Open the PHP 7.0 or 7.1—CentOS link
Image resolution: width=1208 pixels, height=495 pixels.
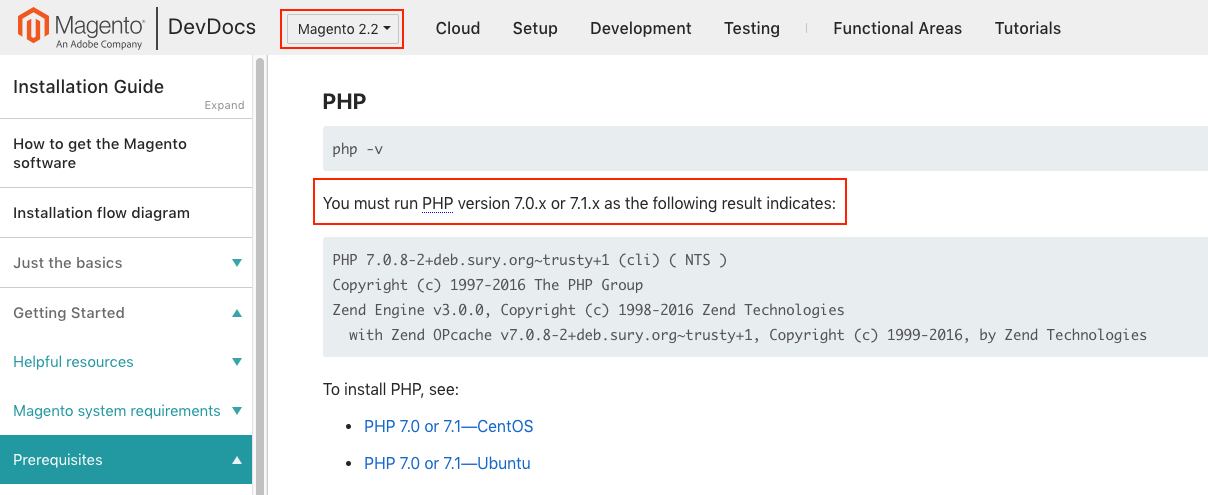[x=448, y=426]
